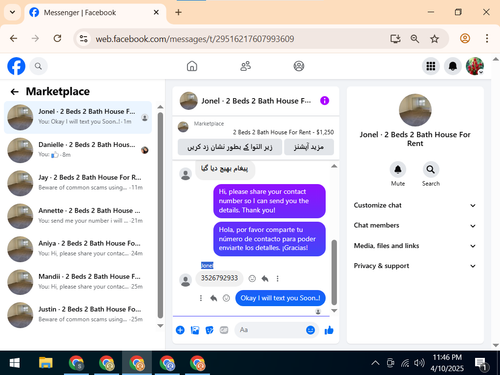This screenshot has width=500, height=375.
Task: Open more options for 3526792933 message
Action: 277,279
